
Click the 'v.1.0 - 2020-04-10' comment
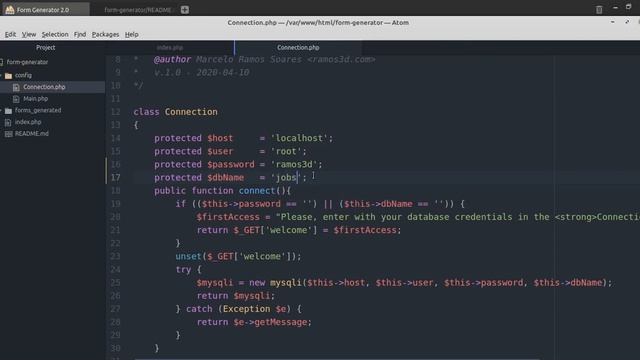[x=202, y=73]
